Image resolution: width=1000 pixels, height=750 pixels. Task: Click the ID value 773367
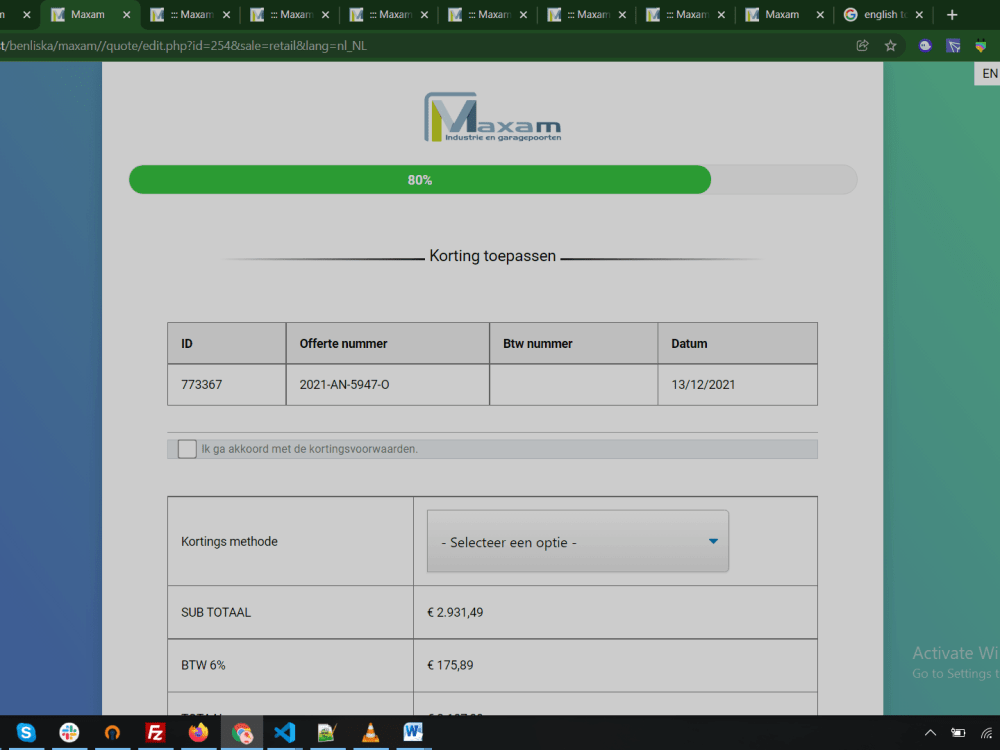pyautogui.click(x=202, y=385)
